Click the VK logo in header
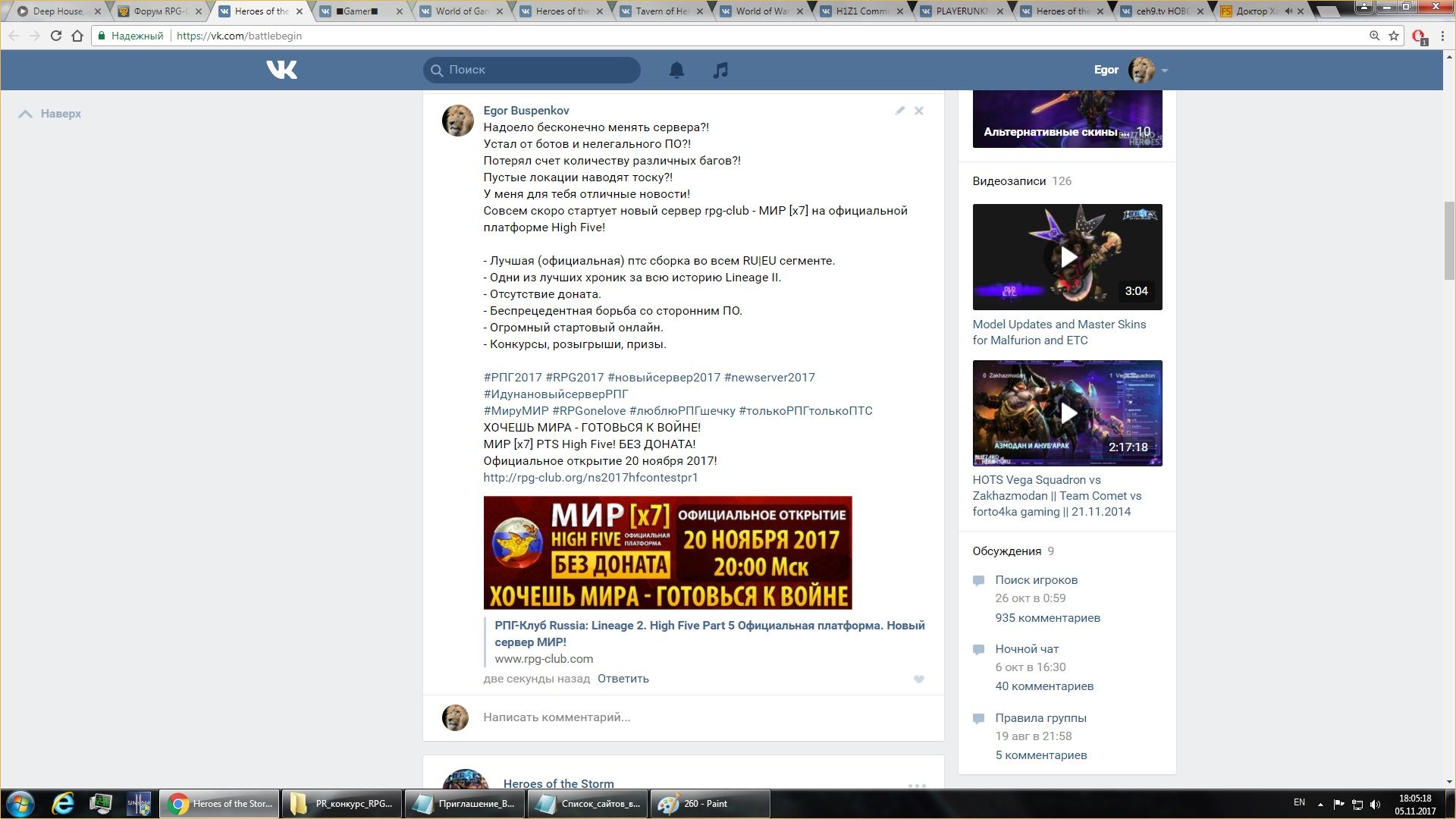This screenshot has height=819, width=1456. point(281,70)
